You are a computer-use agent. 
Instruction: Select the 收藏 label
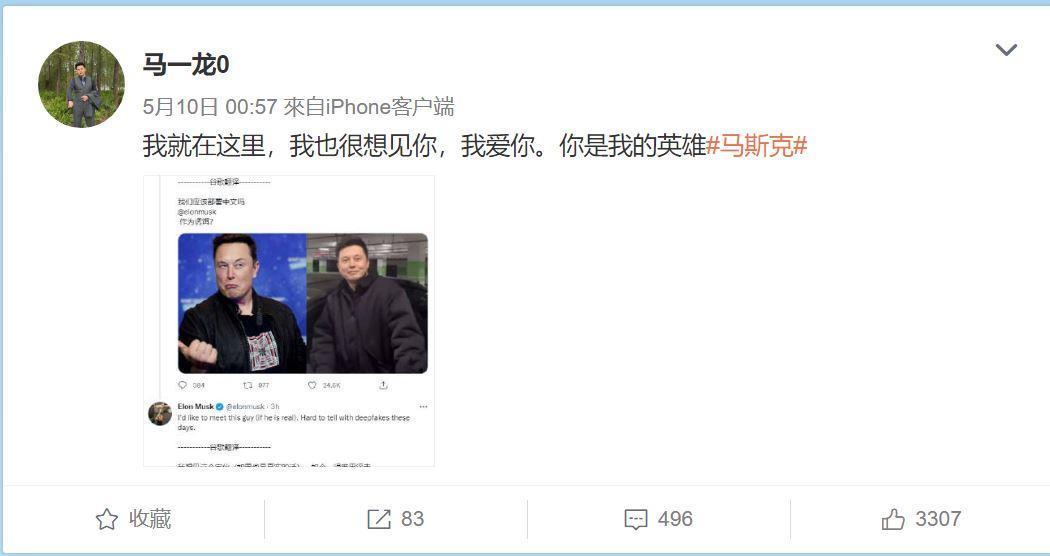pyautogui.click(x=150, y=518)
